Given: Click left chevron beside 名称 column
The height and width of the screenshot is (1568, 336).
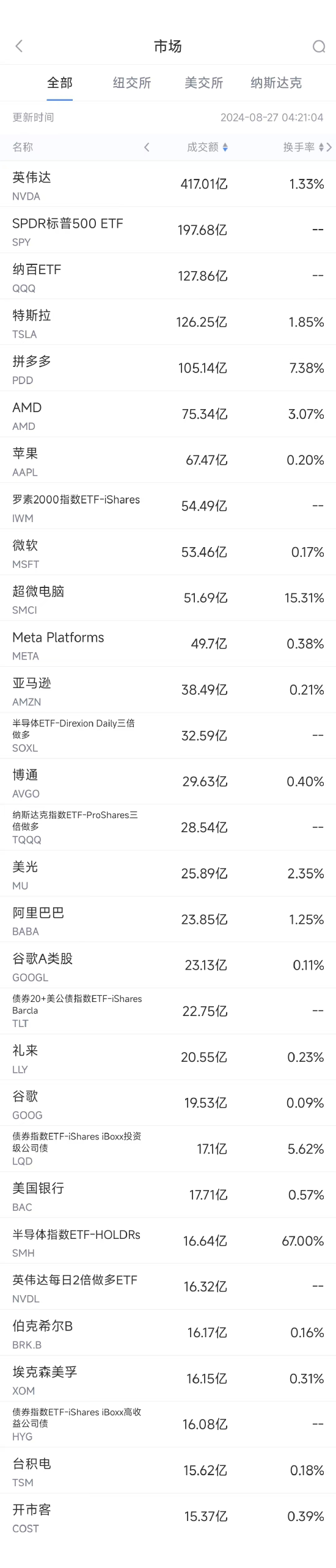Looking at the screenshot, I should [147, 147].
